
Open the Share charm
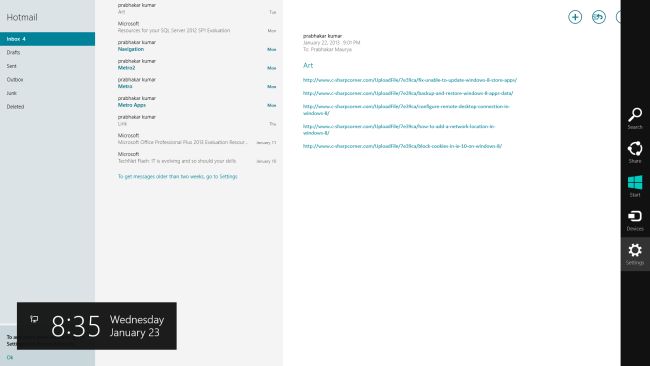tap(635, 152)
